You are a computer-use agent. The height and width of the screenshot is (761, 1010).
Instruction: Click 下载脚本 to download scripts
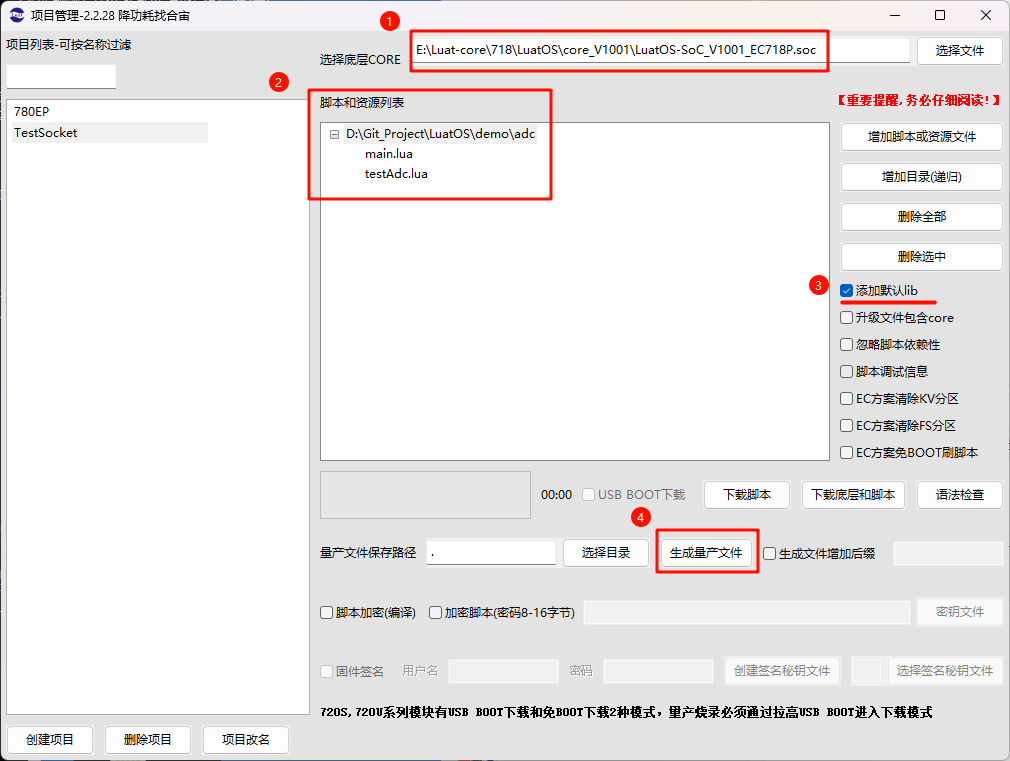(746, 494)
